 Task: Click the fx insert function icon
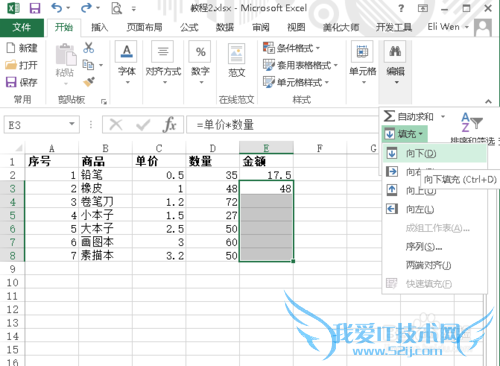(170, 125)
